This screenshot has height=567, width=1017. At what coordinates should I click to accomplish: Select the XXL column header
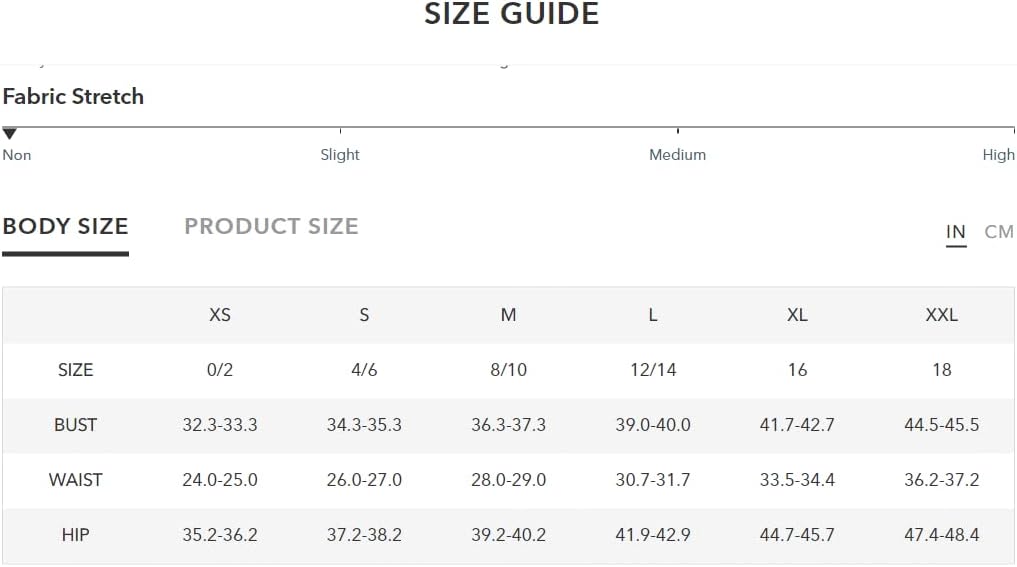942,315
